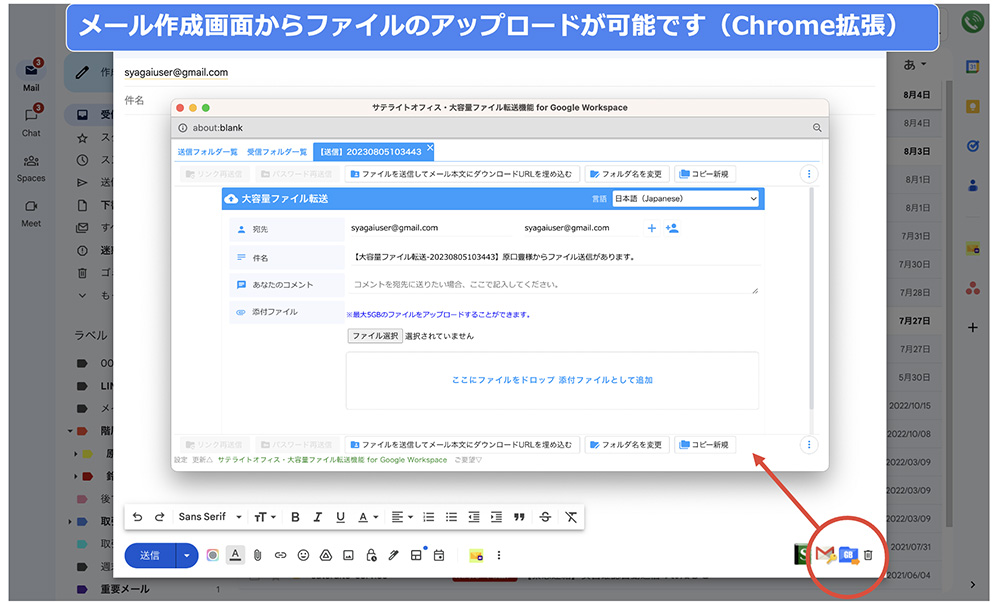Click bottom コピー新規 button
Screen dimensions: 1000x602
click(705, 444)
